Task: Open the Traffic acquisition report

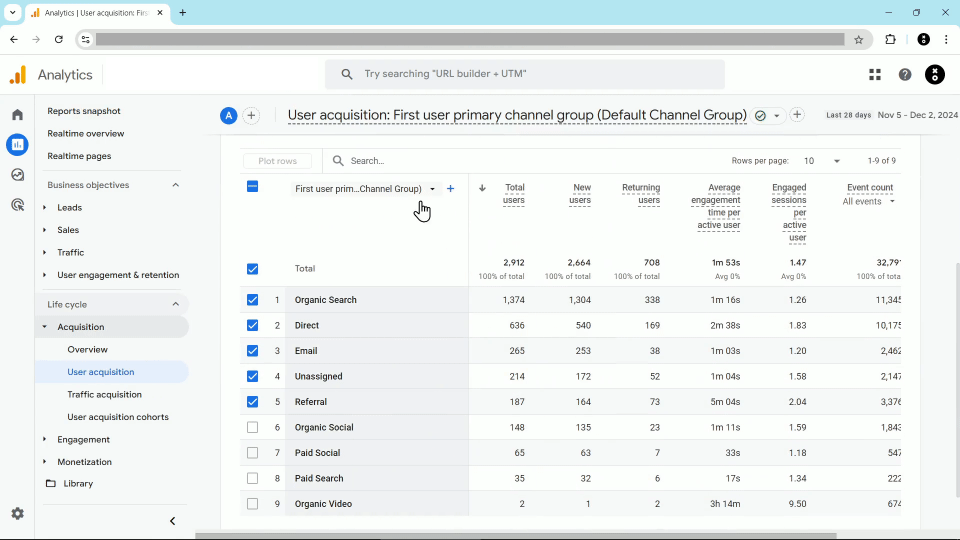Action: (x=105, y=394)
